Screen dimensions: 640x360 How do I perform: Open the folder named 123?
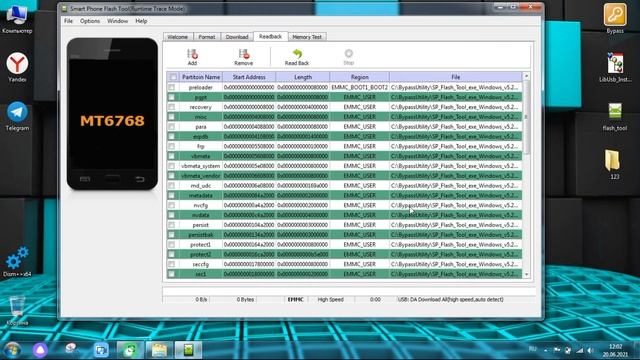click(x=612, y=160)
